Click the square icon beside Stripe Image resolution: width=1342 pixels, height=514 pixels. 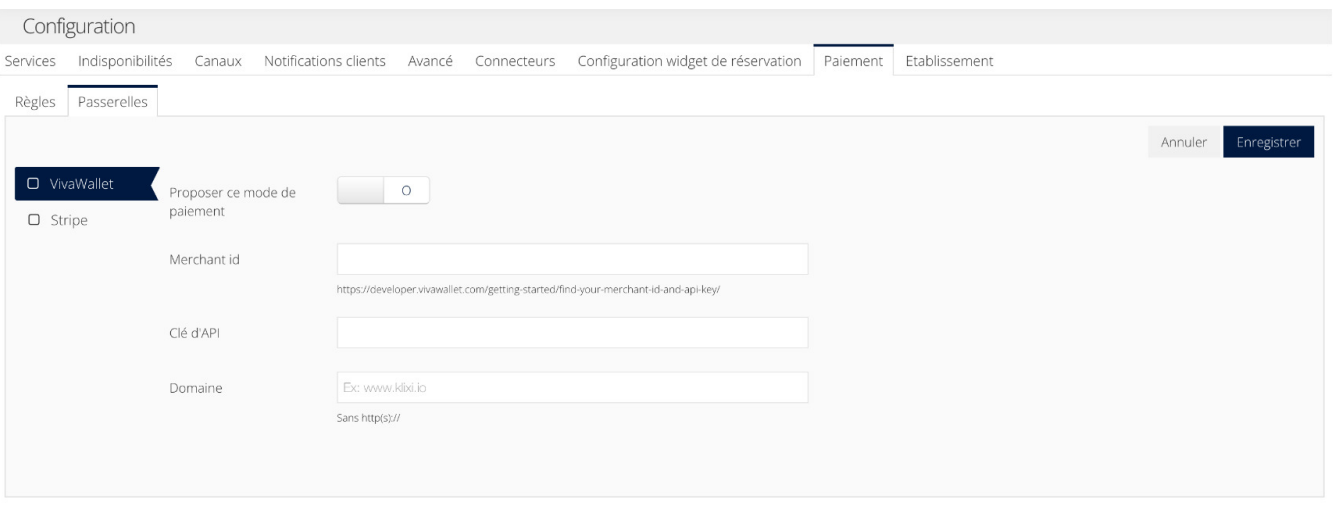(33, 220)
